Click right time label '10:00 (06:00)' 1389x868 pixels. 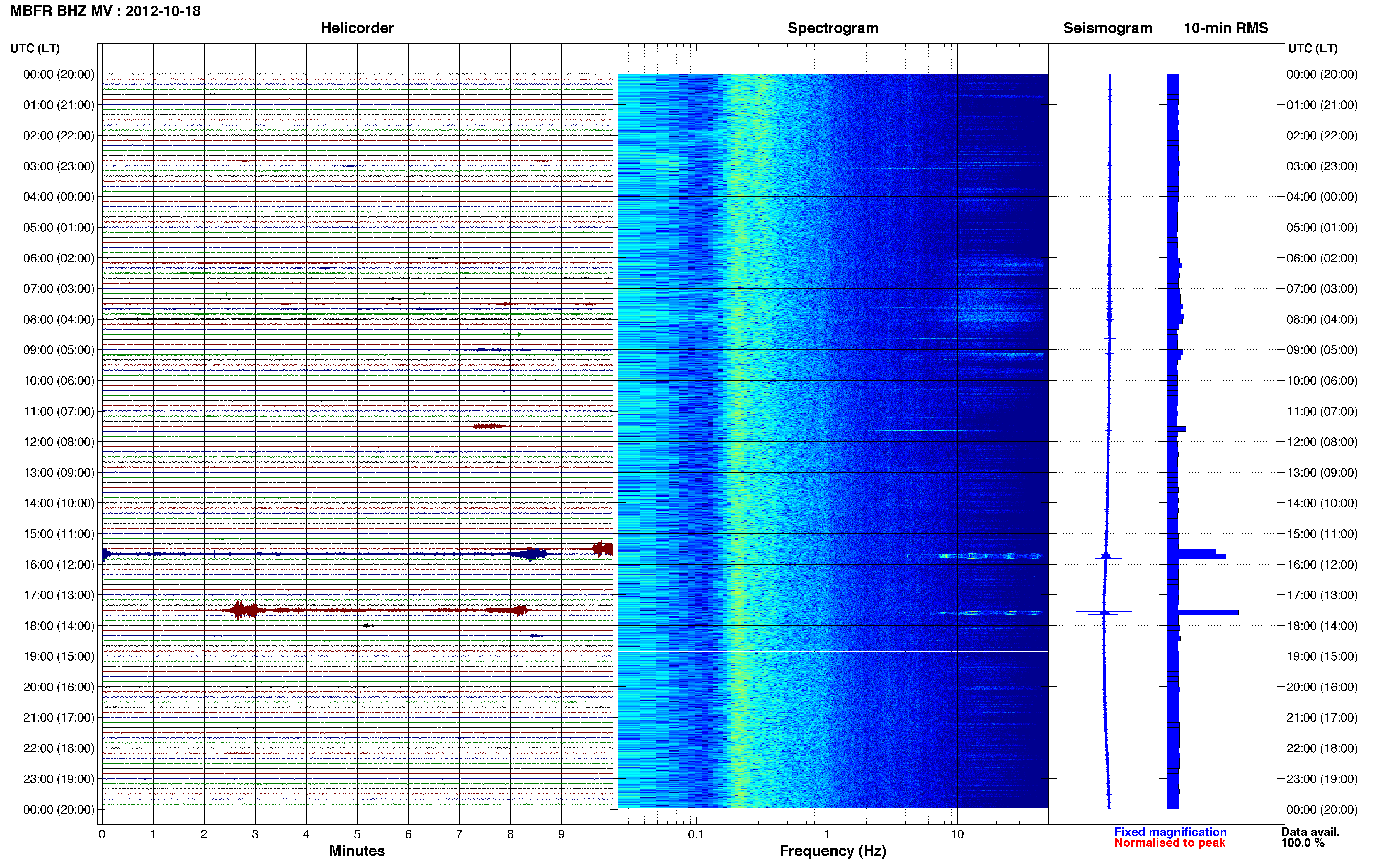click(1322, 381)
